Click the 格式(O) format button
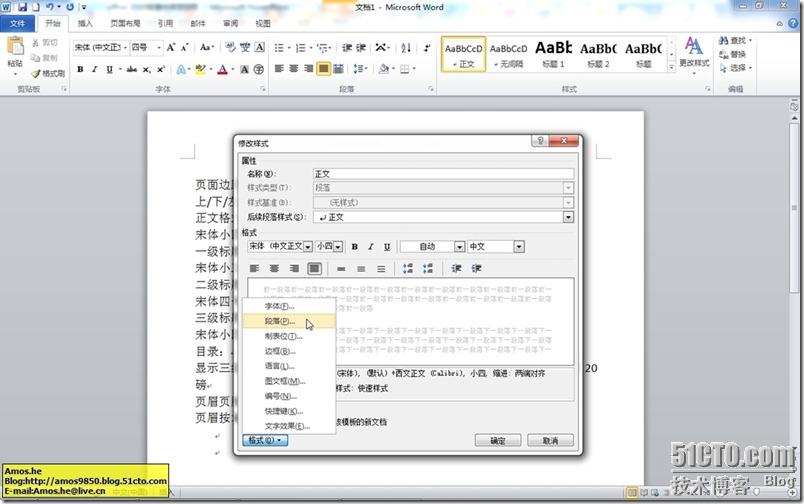This screenshot has width=804, height=504. click(x=265, y=440)
